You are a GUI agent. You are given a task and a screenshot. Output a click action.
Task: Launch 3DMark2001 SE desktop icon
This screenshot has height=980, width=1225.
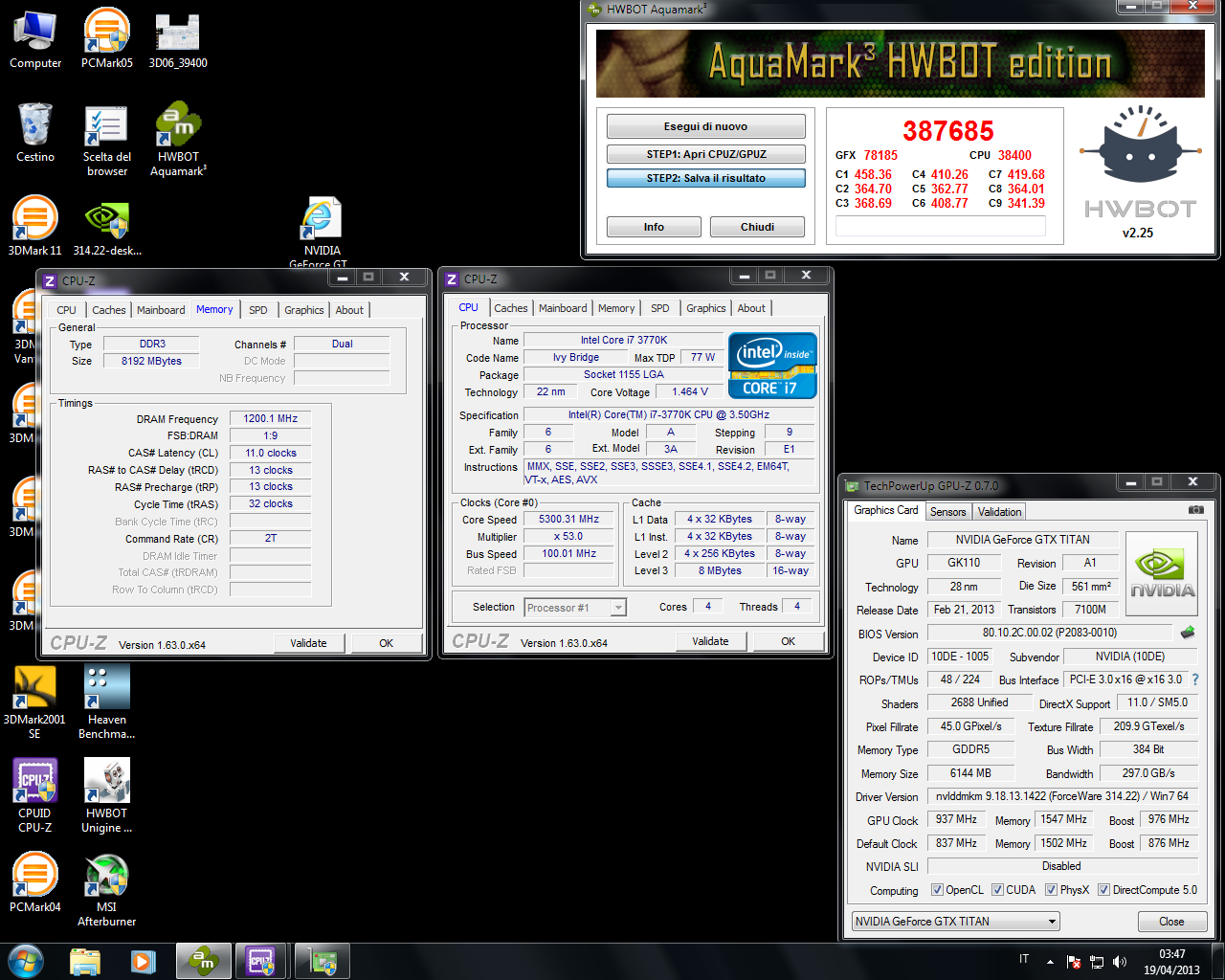tap(35, 702)
